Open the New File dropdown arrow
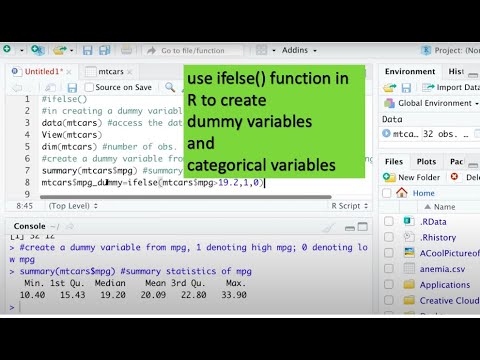Image resolution: width=480 pixels, height=360 pixels. [x=22, y=51]
